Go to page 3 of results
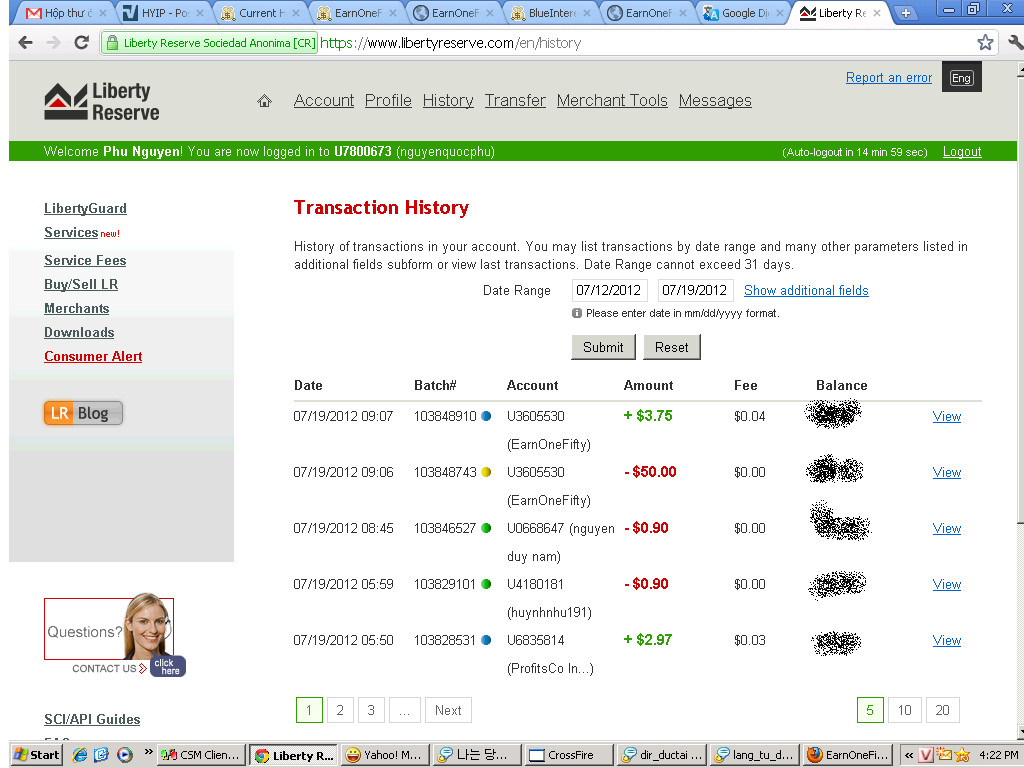 (x=371, y=710)
